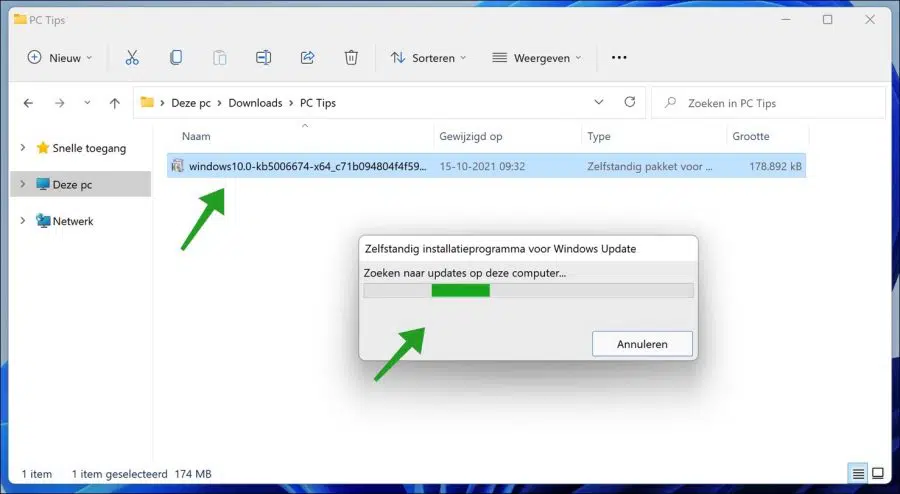Sort by Gewijzigd op column header
Screen dimensions: 900x494
(471, 136)
